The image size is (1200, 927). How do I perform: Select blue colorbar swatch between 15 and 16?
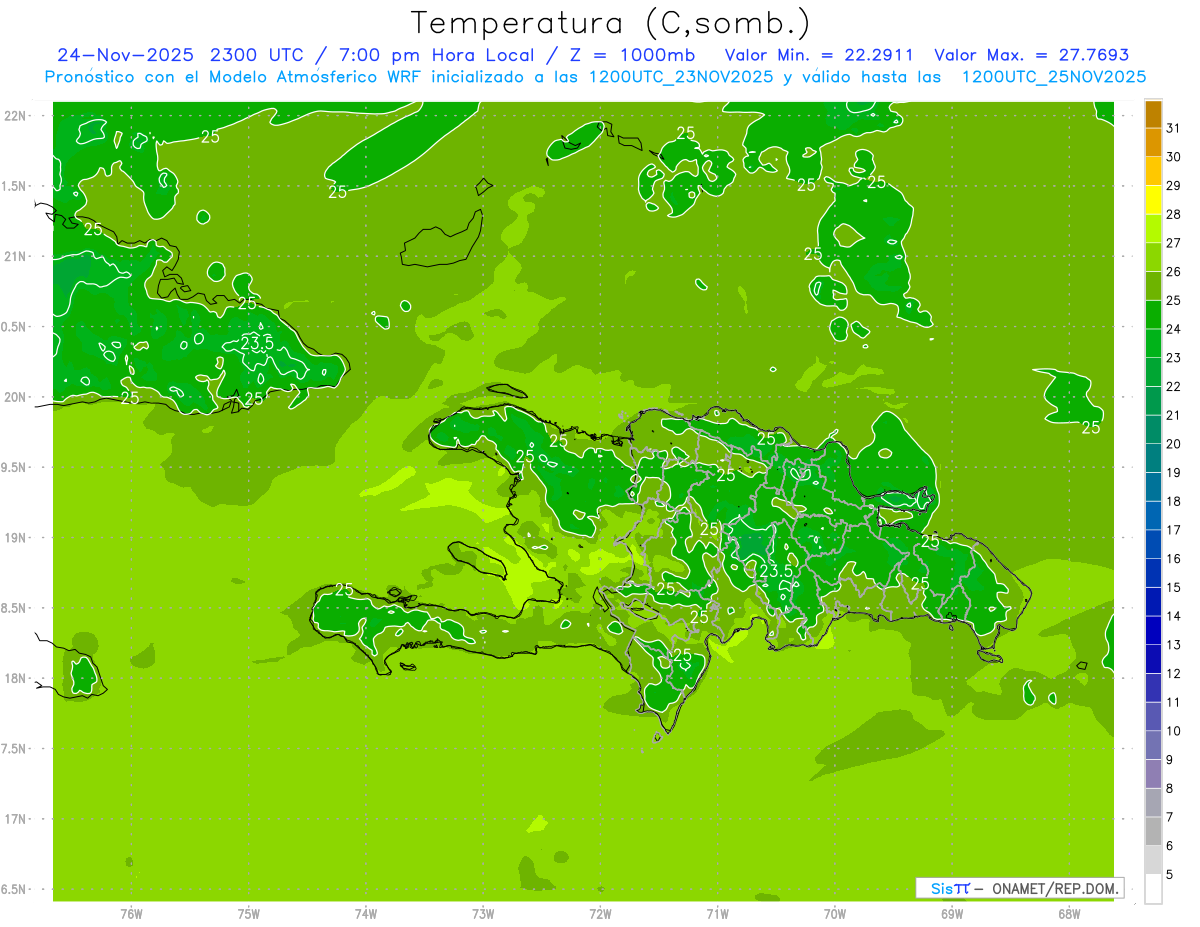pos(1153,574)
